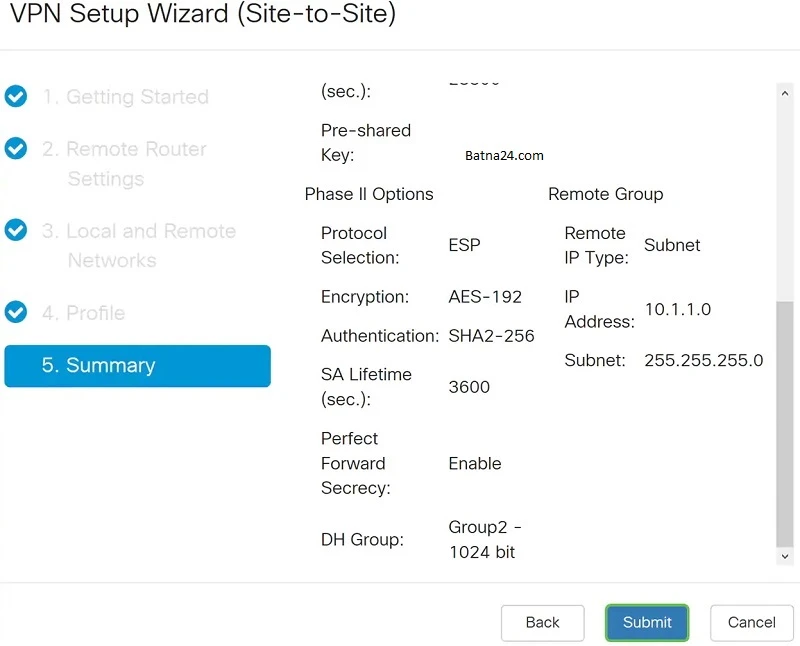This screenshot has height=646, width=800.
Task: Click the Batna24.com watermark text
Action: coord(504,156)
